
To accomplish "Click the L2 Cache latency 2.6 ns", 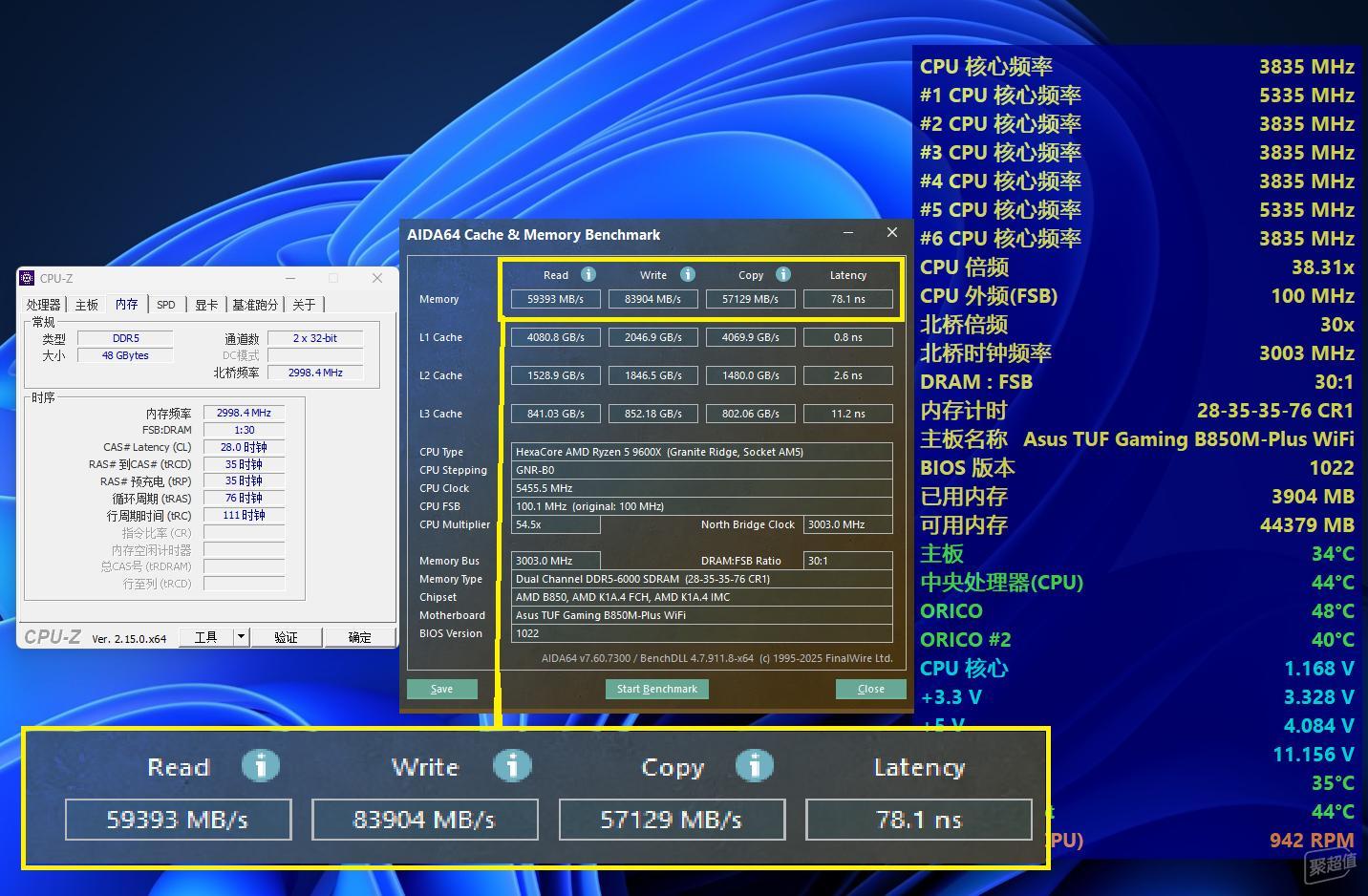I will [x=848, y=375].
